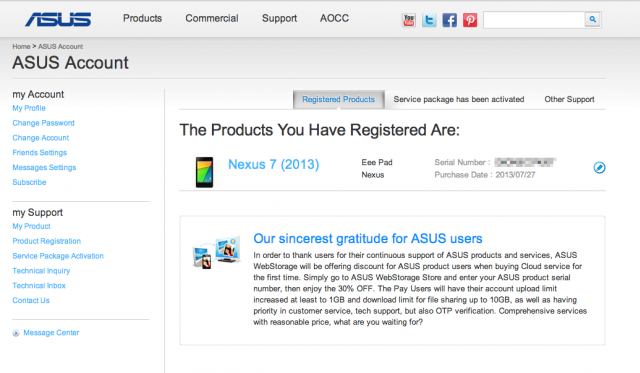This screenshot has width=640, height=373.
Task: Focus the site search input field
Action: click(534, 20)
